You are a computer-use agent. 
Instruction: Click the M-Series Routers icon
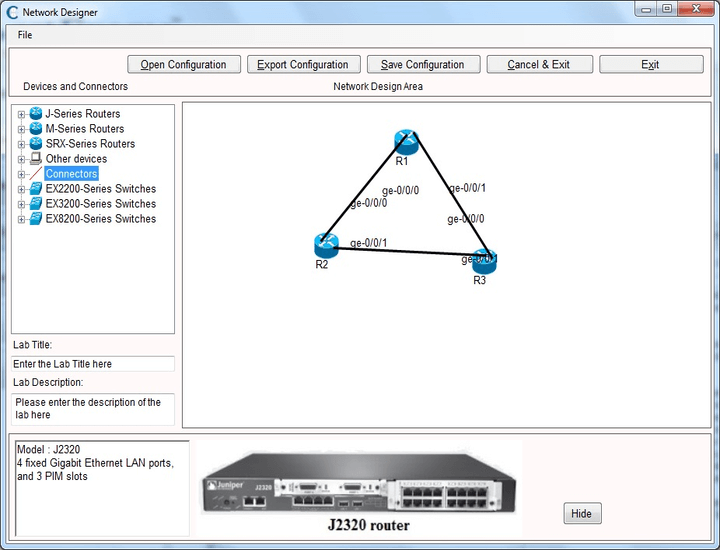click(x=36, y=129)
